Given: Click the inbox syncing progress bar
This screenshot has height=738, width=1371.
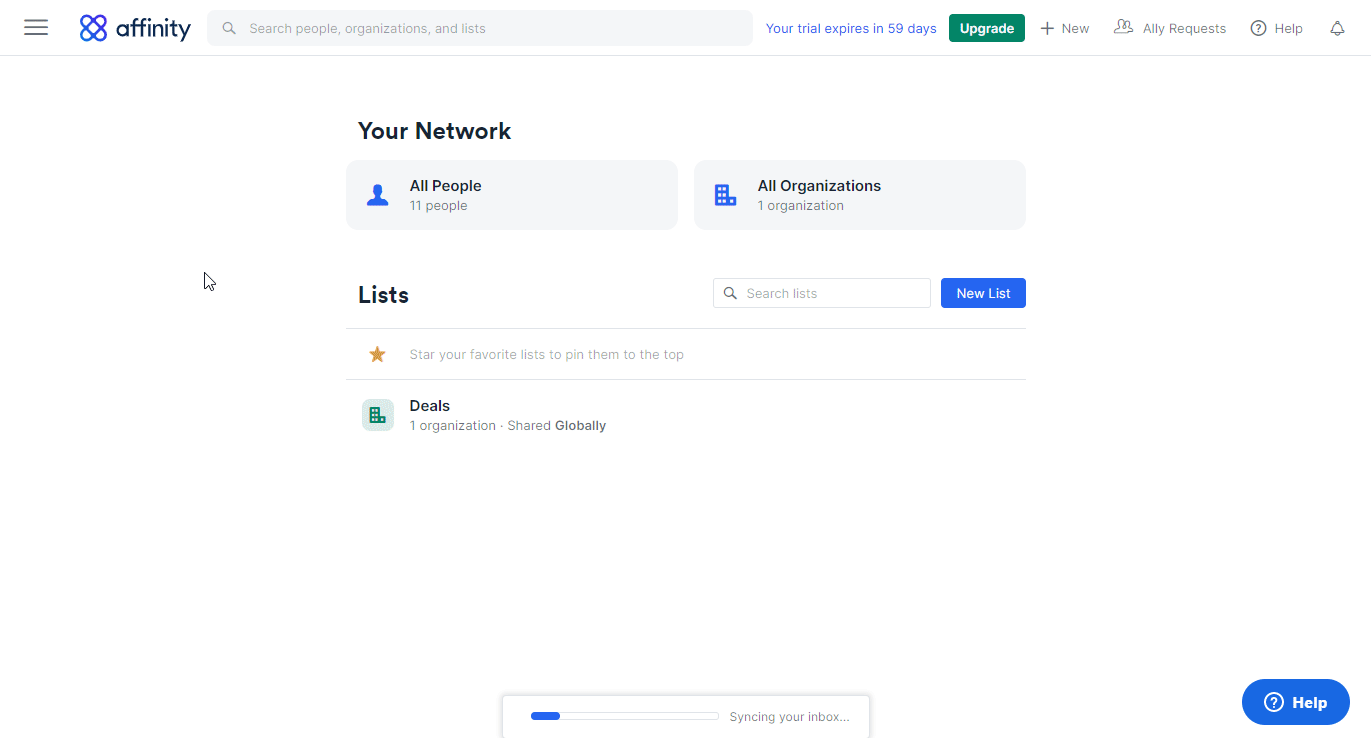Looking at the screenshot, I should [624, 715].
